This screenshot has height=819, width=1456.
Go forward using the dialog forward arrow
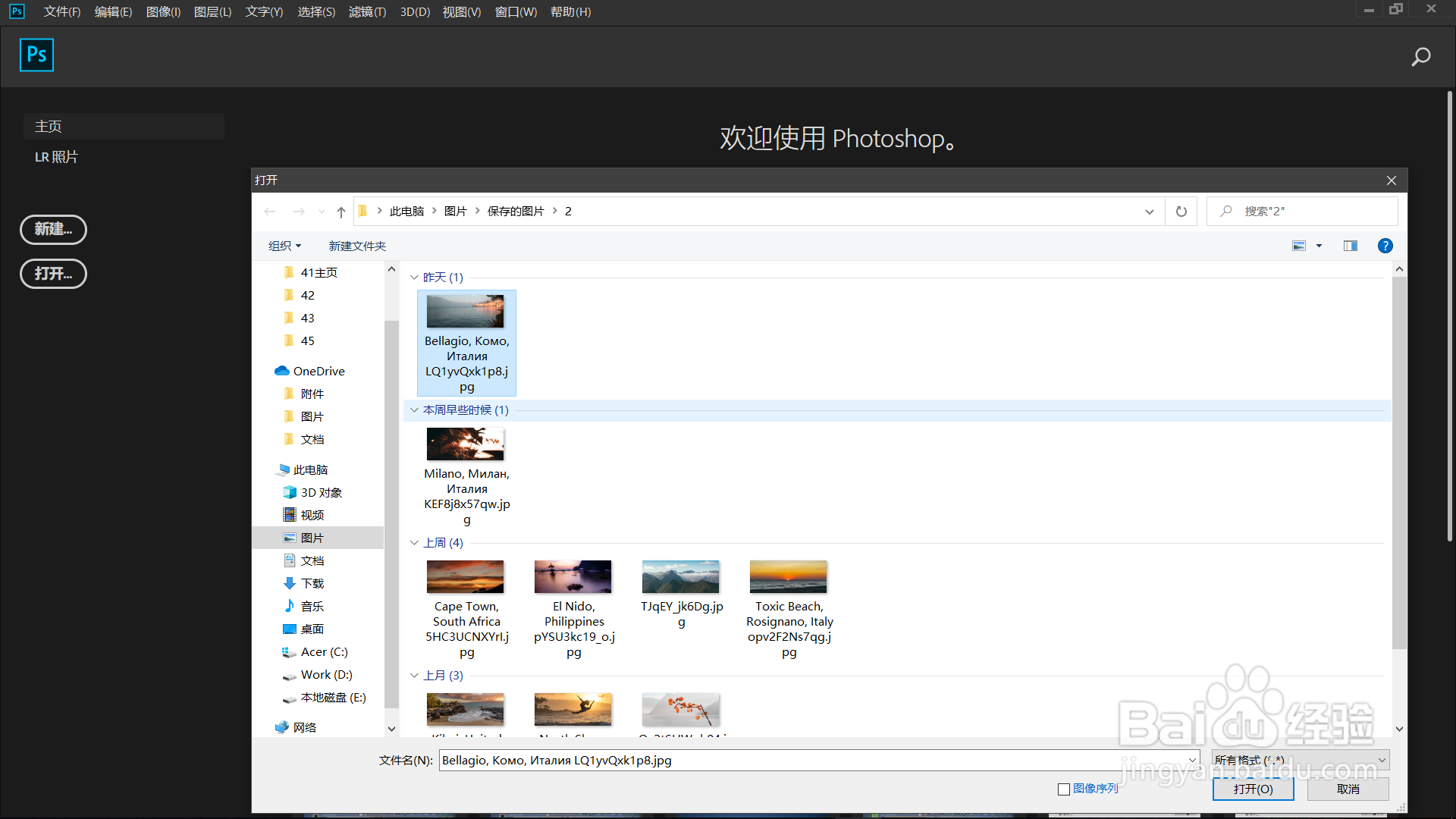[x=299, y=212]
